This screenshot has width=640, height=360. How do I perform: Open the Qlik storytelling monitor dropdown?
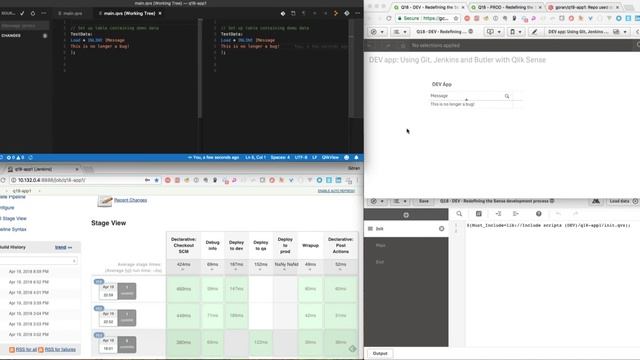[494, 31]
